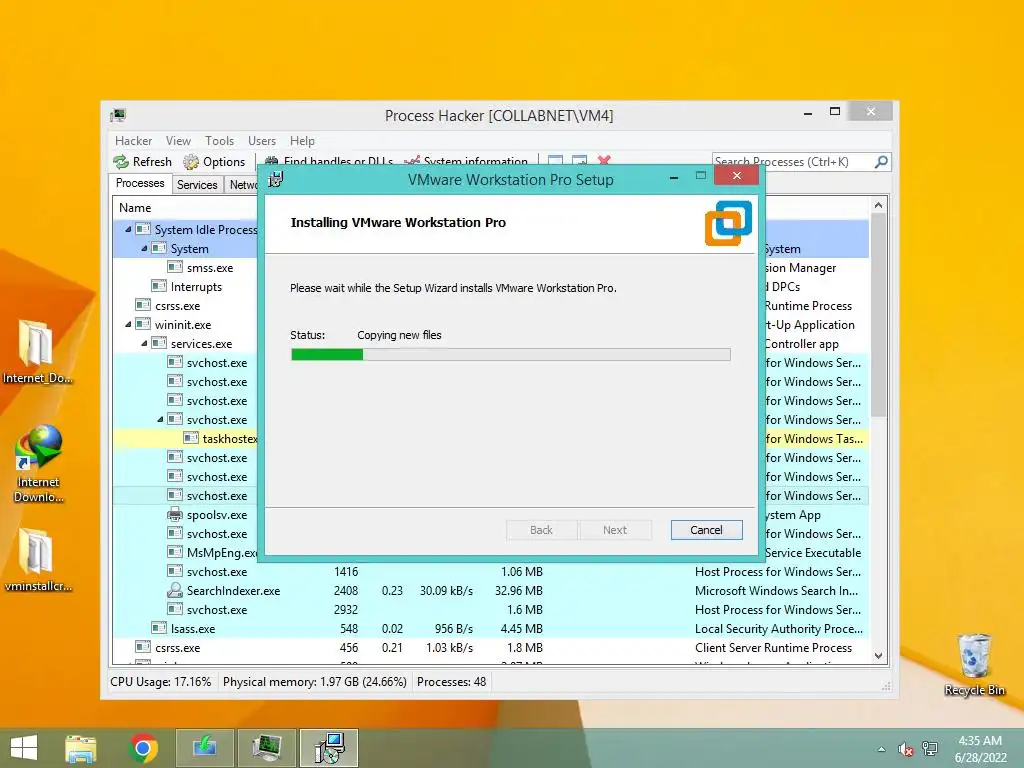Screen dimensions: 1024x768
Task: Switch to Internet Download Manager taskbar item
Action: pos(204,748)
